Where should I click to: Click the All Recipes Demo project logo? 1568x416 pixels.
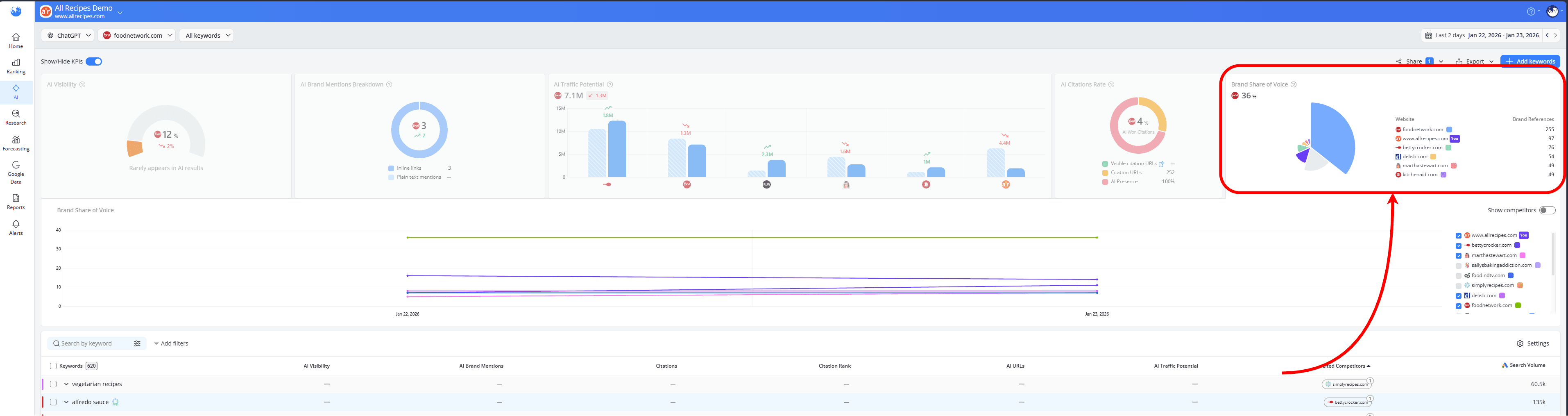coord(45,11)
